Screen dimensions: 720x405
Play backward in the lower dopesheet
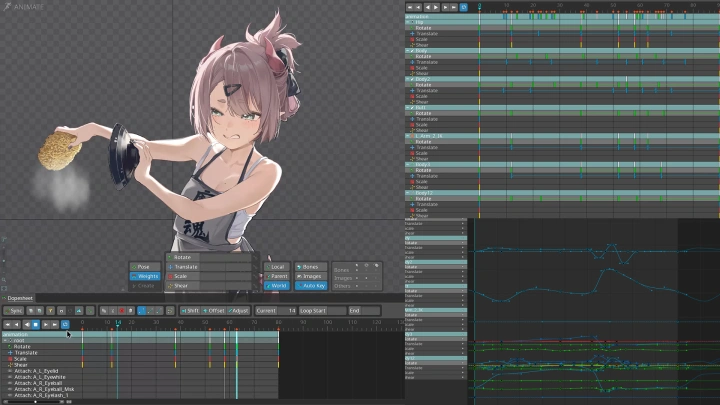[27, 324]
